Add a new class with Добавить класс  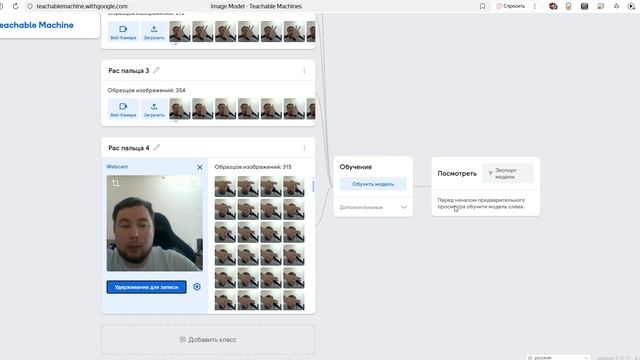click(208, 340)
